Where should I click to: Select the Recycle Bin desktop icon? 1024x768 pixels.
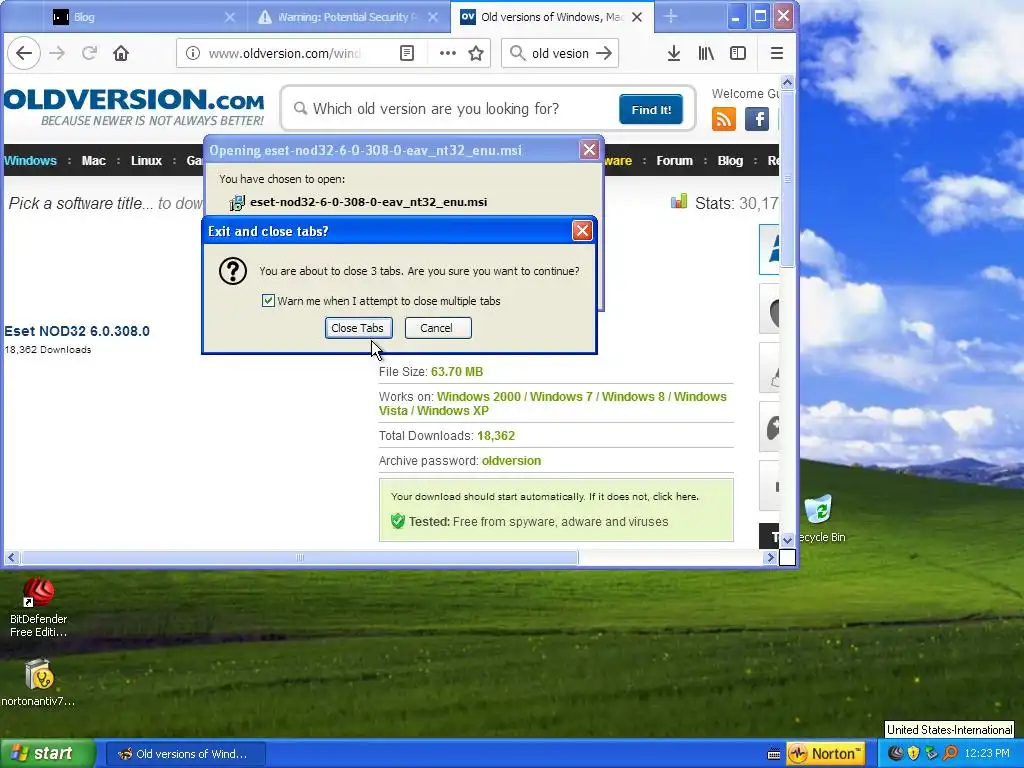[820, 519]
